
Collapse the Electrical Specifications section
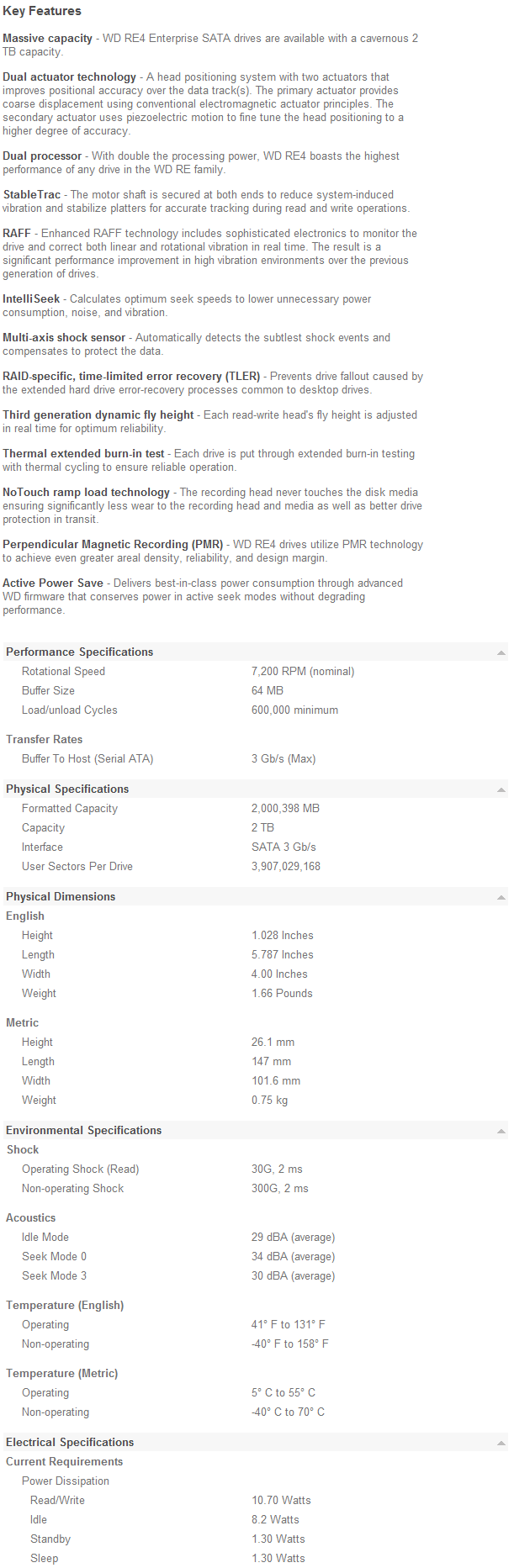pyautogui.click(x=501, y=1442)
